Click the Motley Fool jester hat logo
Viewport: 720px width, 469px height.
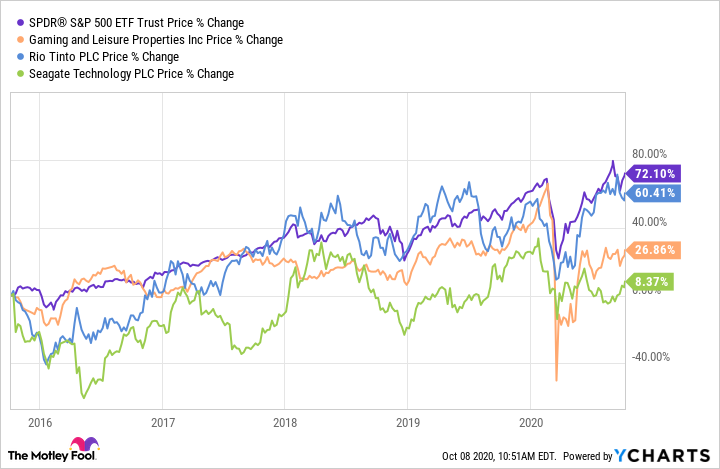79,446
